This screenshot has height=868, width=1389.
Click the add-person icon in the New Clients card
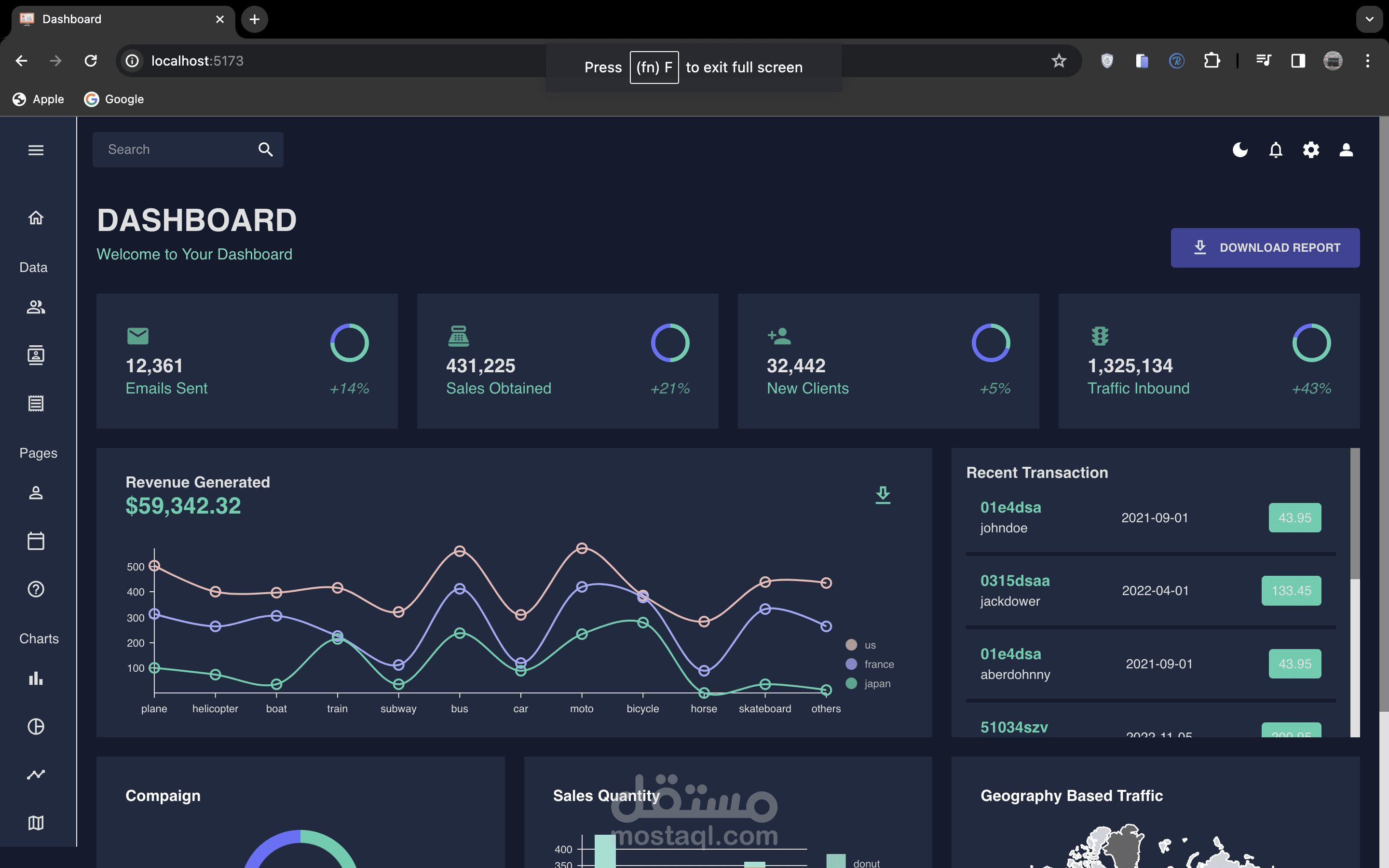coord(779,336)
